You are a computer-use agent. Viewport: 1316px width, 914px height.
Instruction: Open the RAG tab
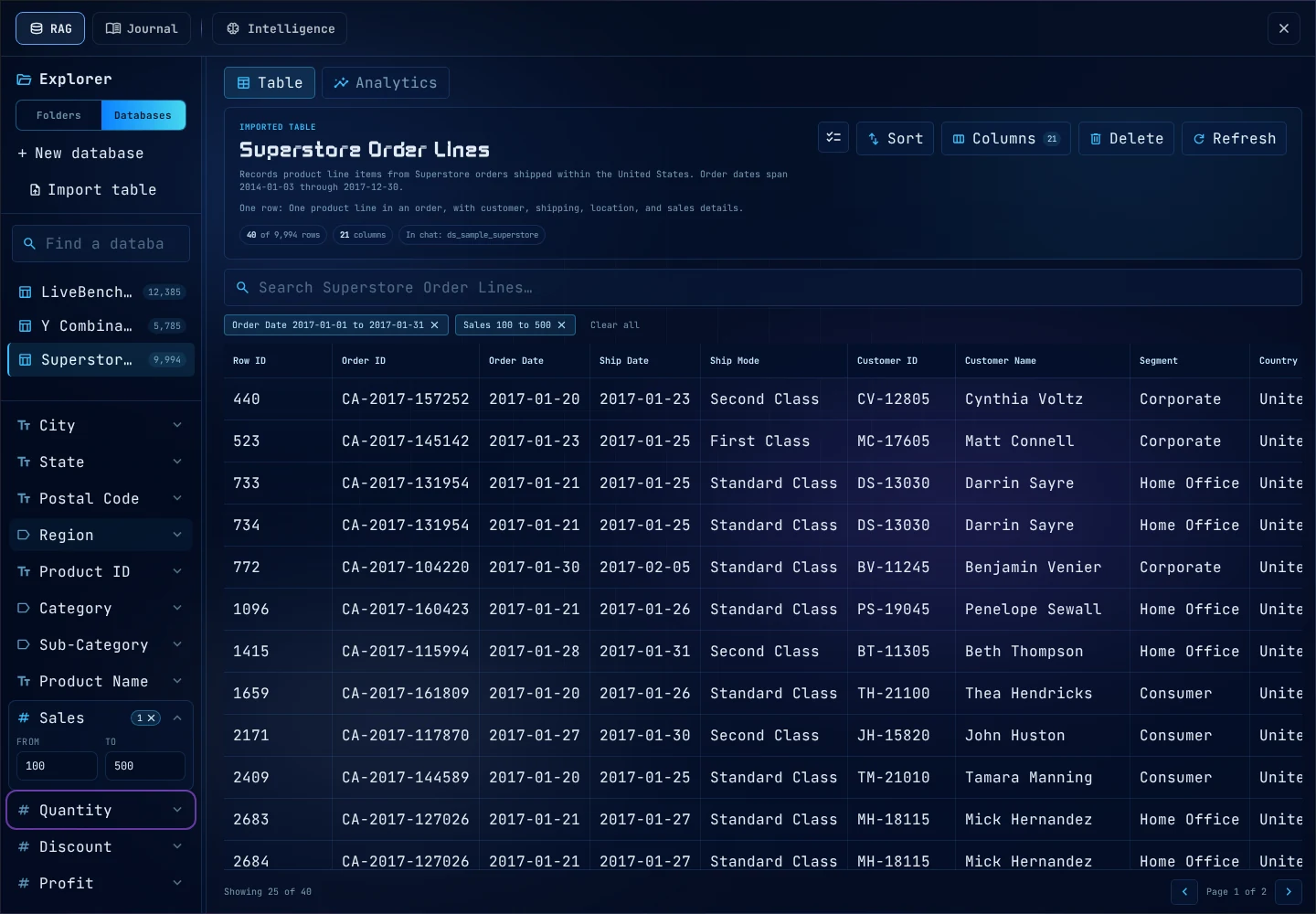click(50, 28)
